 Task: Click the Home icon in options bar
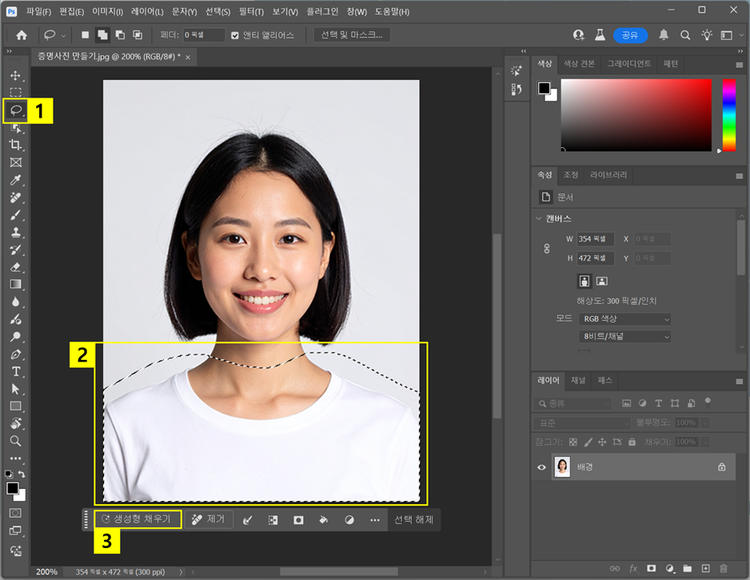coord(21,35)
